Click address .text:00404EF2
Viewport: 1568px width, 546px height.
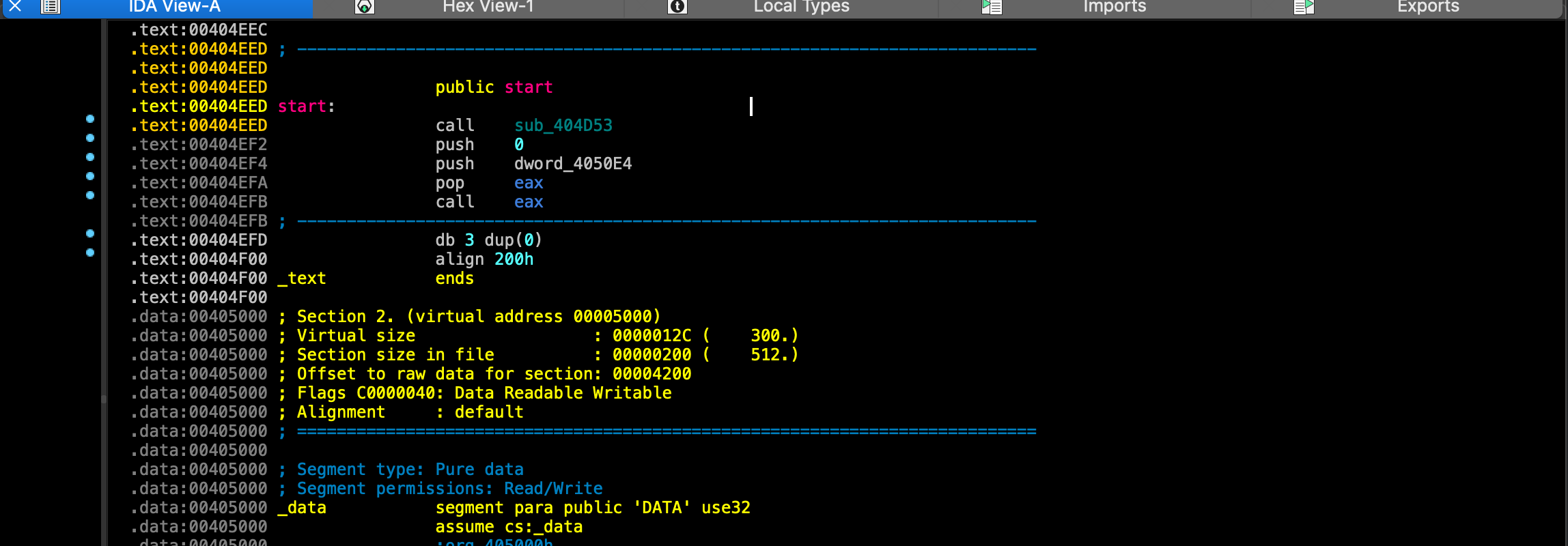199,145
